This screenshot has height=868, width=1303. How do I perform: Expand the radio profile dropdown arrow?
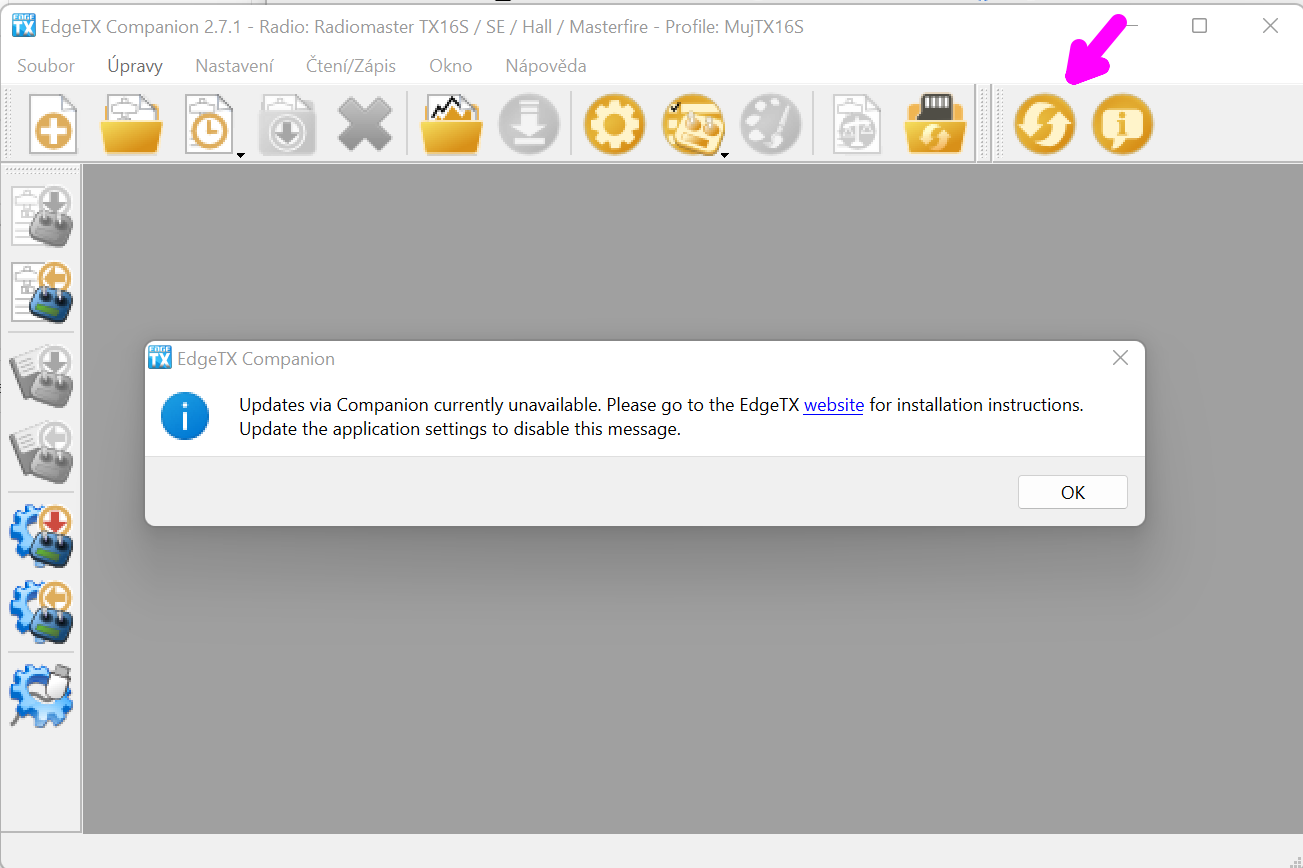[x=724, y=155]
